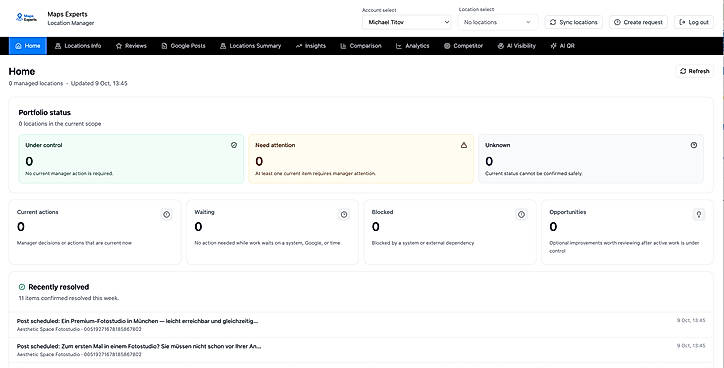The image size is (724, 368).
Task: Open the Google Posts tab
Action: [x=183, y=46]
